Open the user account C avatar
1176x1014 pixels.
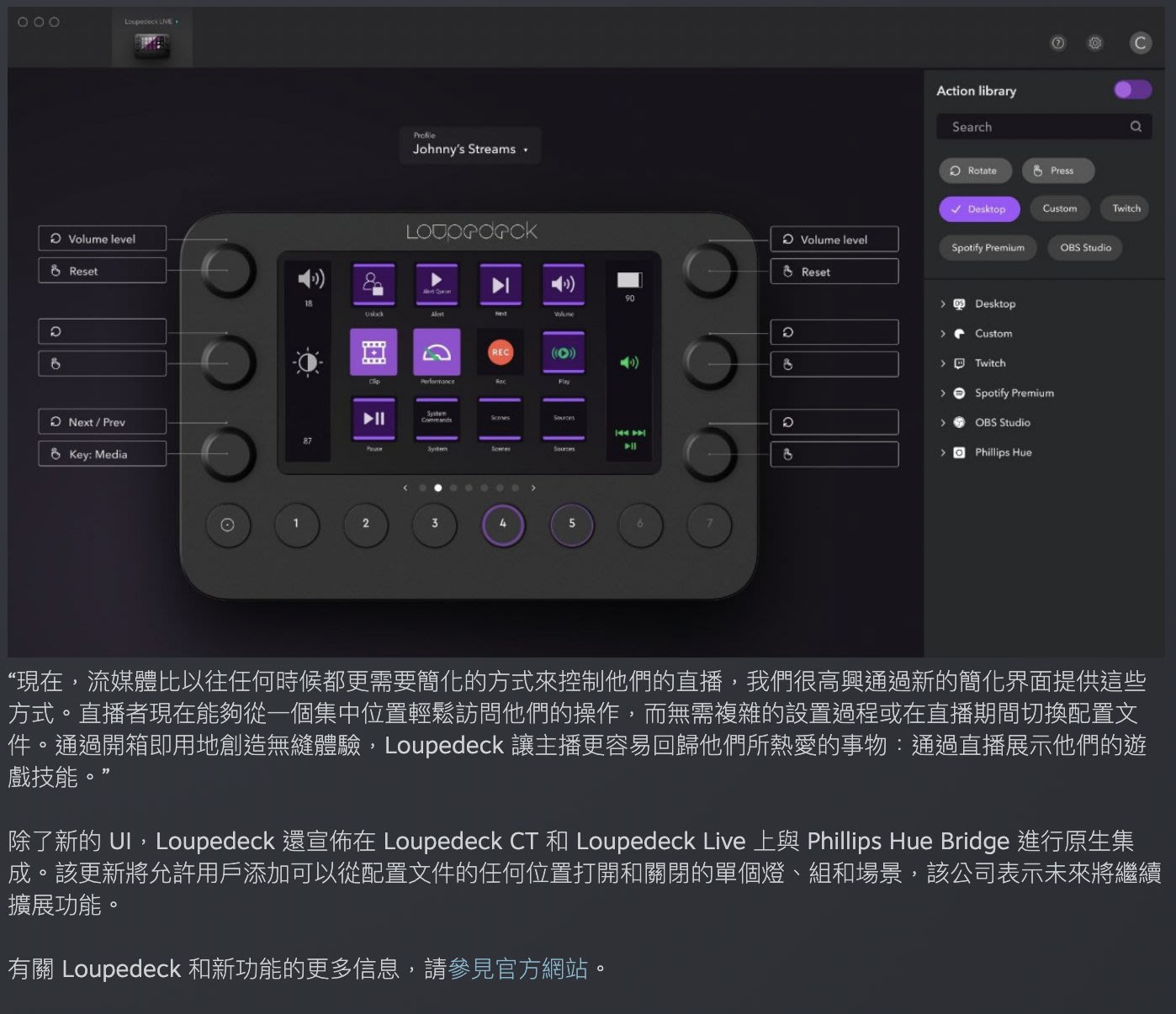(x=1140, y=43)
